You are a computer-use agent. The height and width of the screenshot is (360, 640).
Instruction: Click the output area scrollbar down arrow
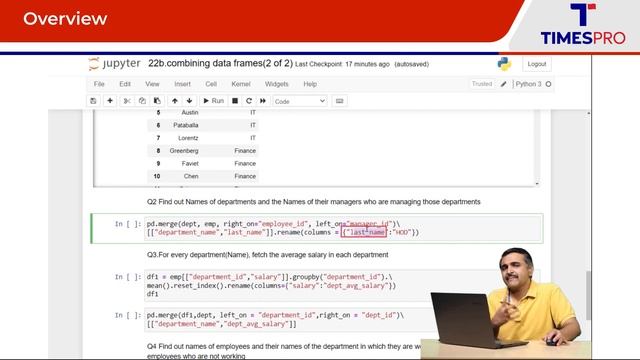pyautogui.click(x=537, y=184)
